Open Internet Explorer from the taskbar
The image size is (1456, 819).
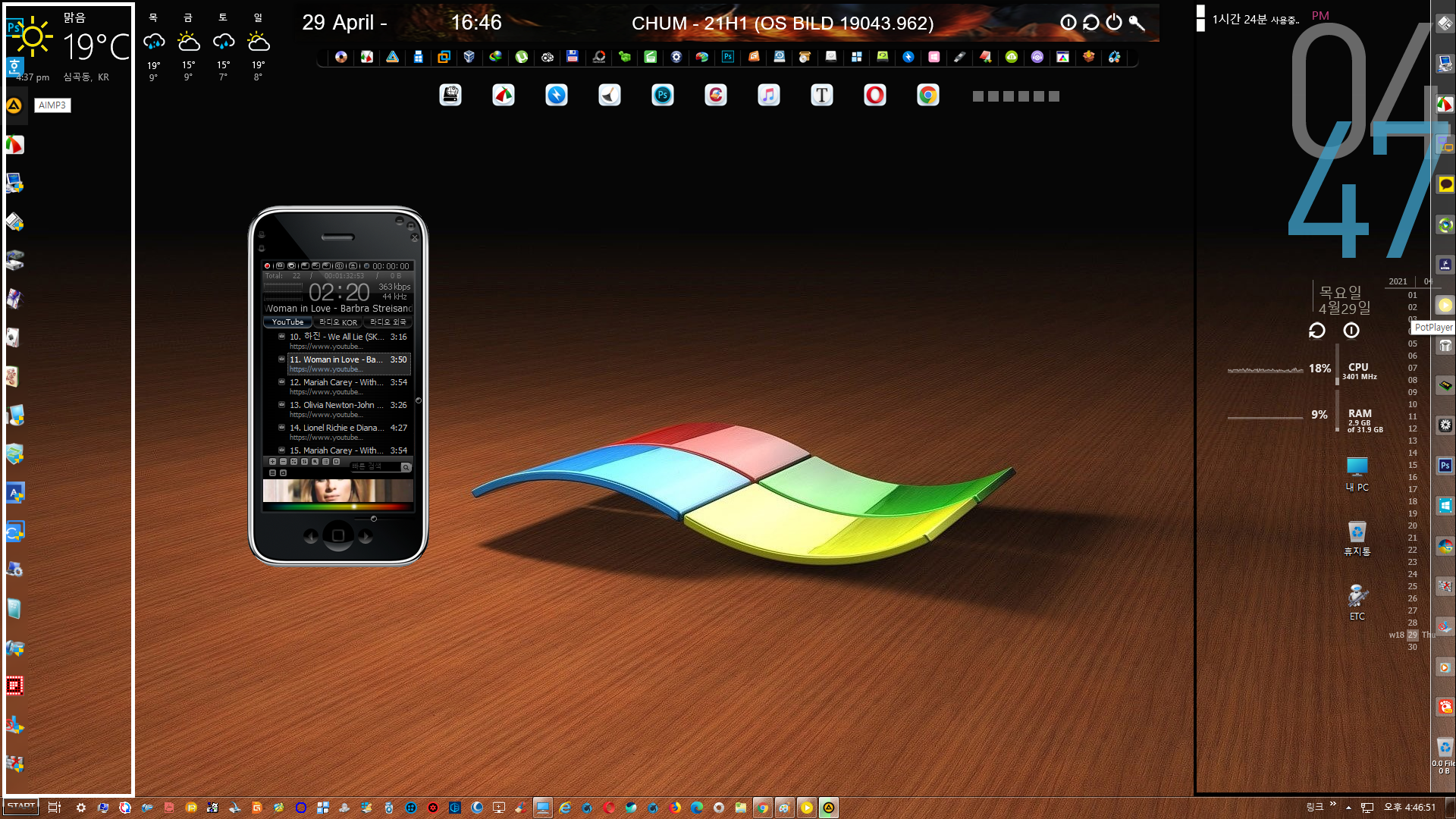point(565,808)
